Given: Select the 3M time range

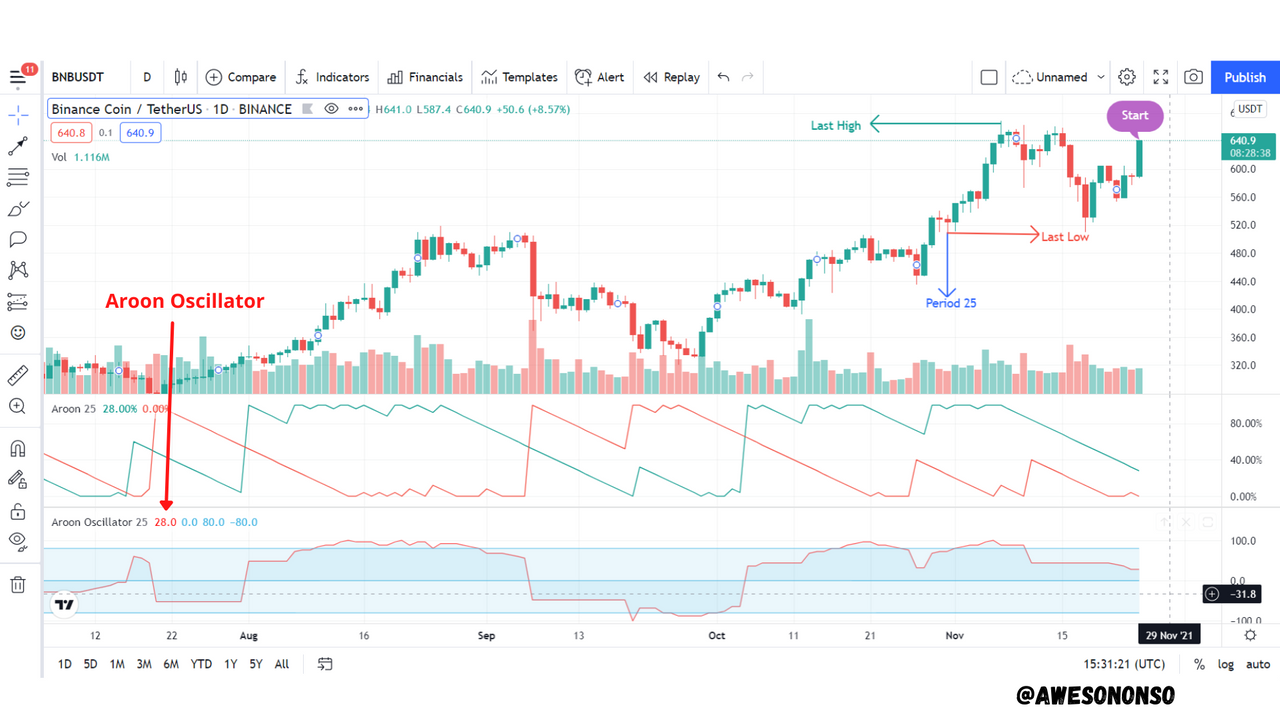Looking at the screenshot, I should click(144, 664).
